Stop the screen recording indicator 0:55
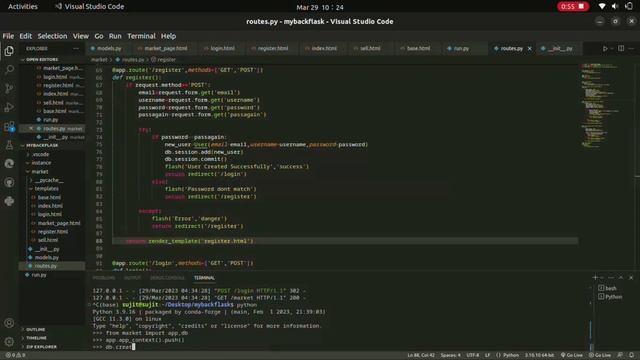Screen dimensions: 640x360 [573, 7]
